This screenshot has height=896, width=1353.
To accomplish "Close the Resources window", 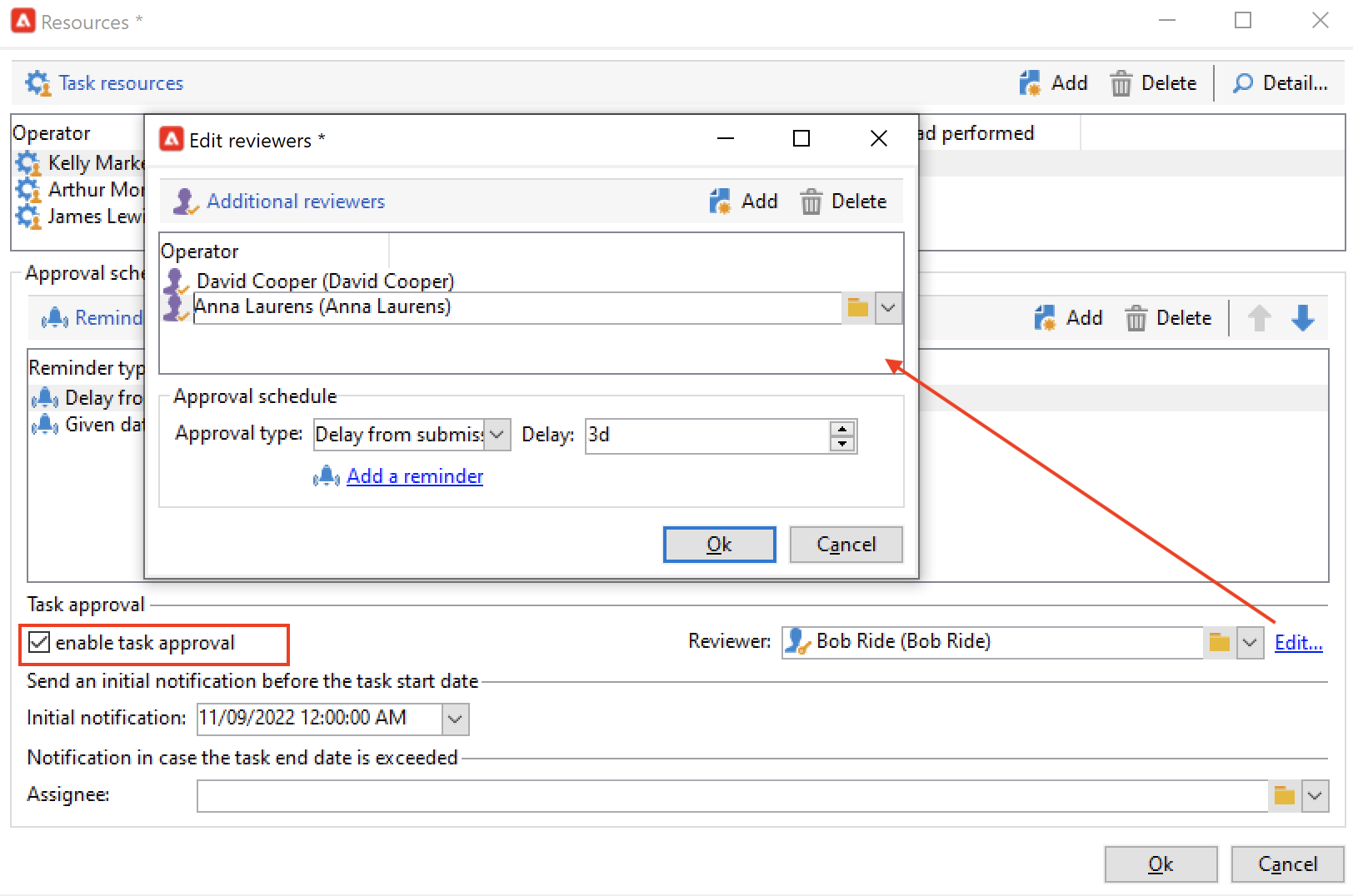I will coord(1321,21).
